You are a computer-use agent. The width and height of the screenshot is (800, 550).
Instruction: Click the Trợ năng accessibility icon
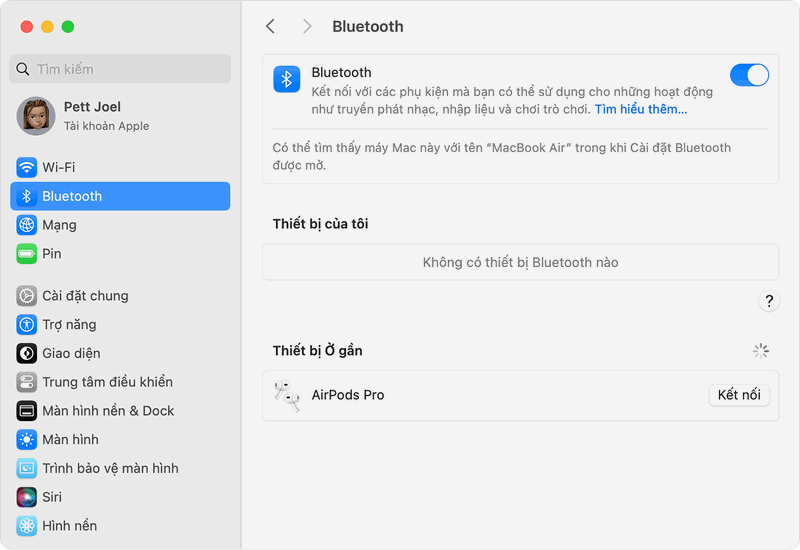coord(27,324)
